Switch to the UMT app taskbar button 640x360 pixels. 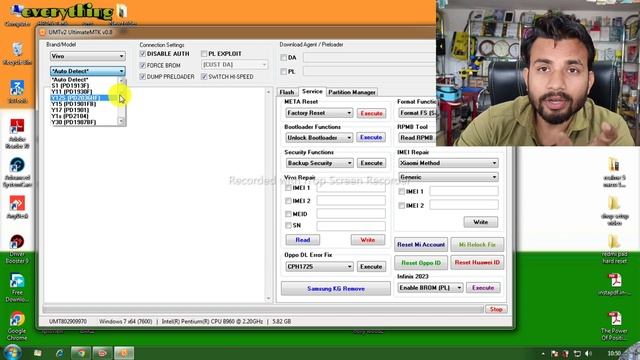tap(124, 353)
